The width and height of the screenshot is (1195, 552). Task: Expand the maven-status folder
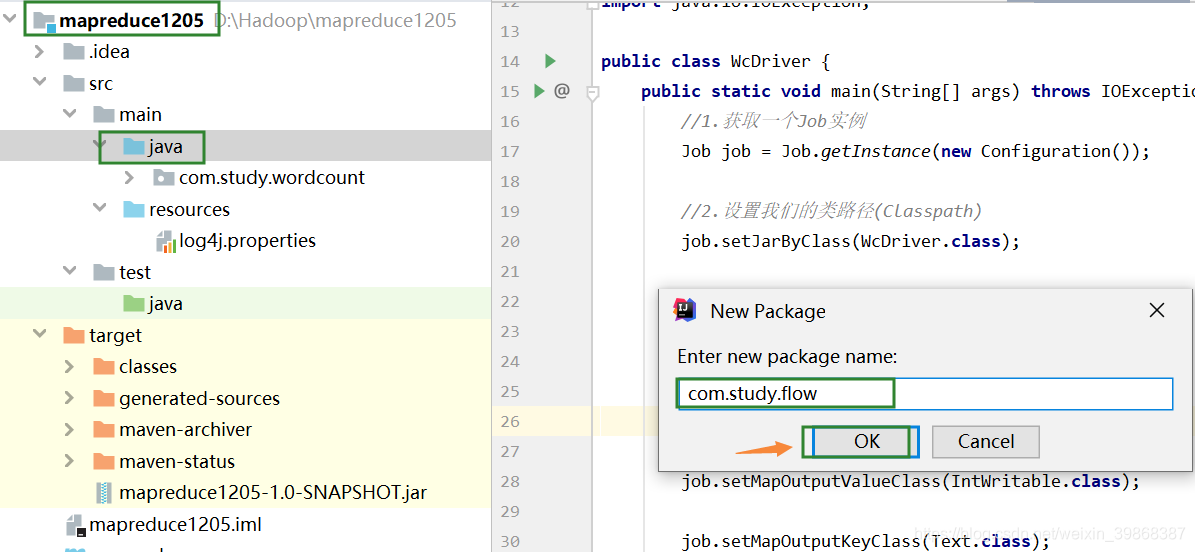coord(69,461)
